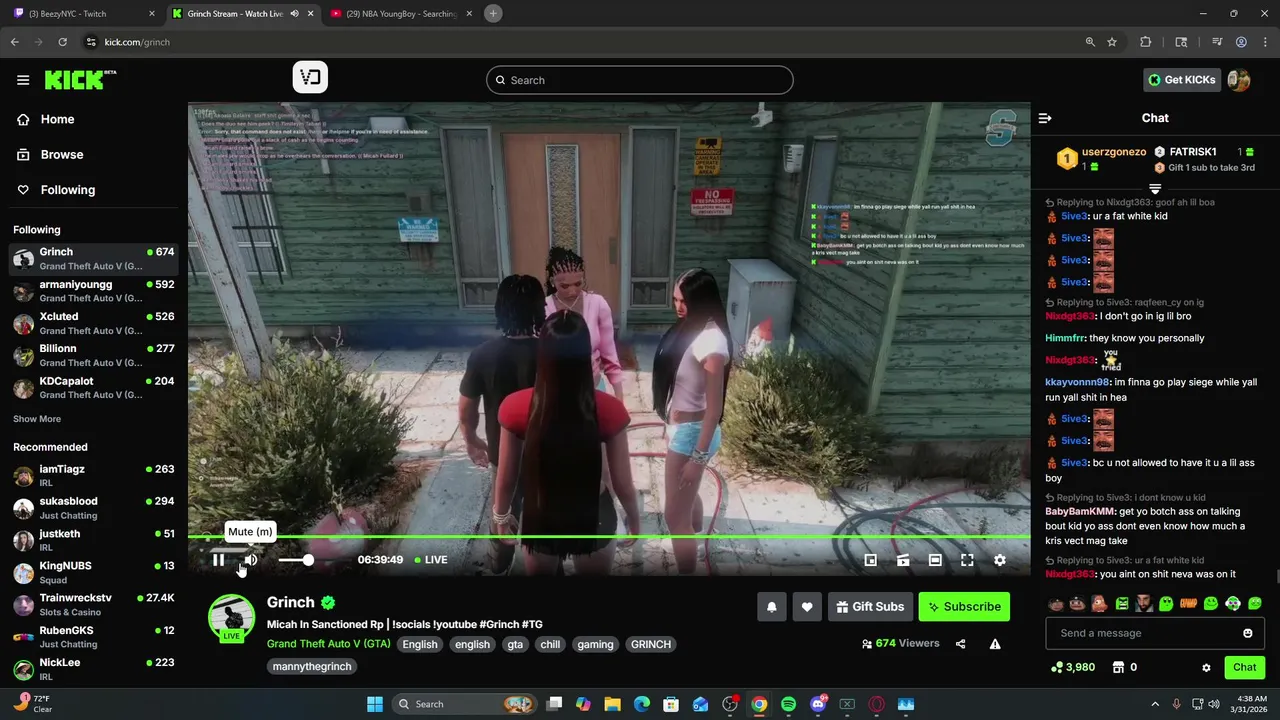Open armaniyoungg channel in Following list
Image resolution: width=1280 pixels, height=720 pixels.
pyautogui.click(x=94, y=291)
